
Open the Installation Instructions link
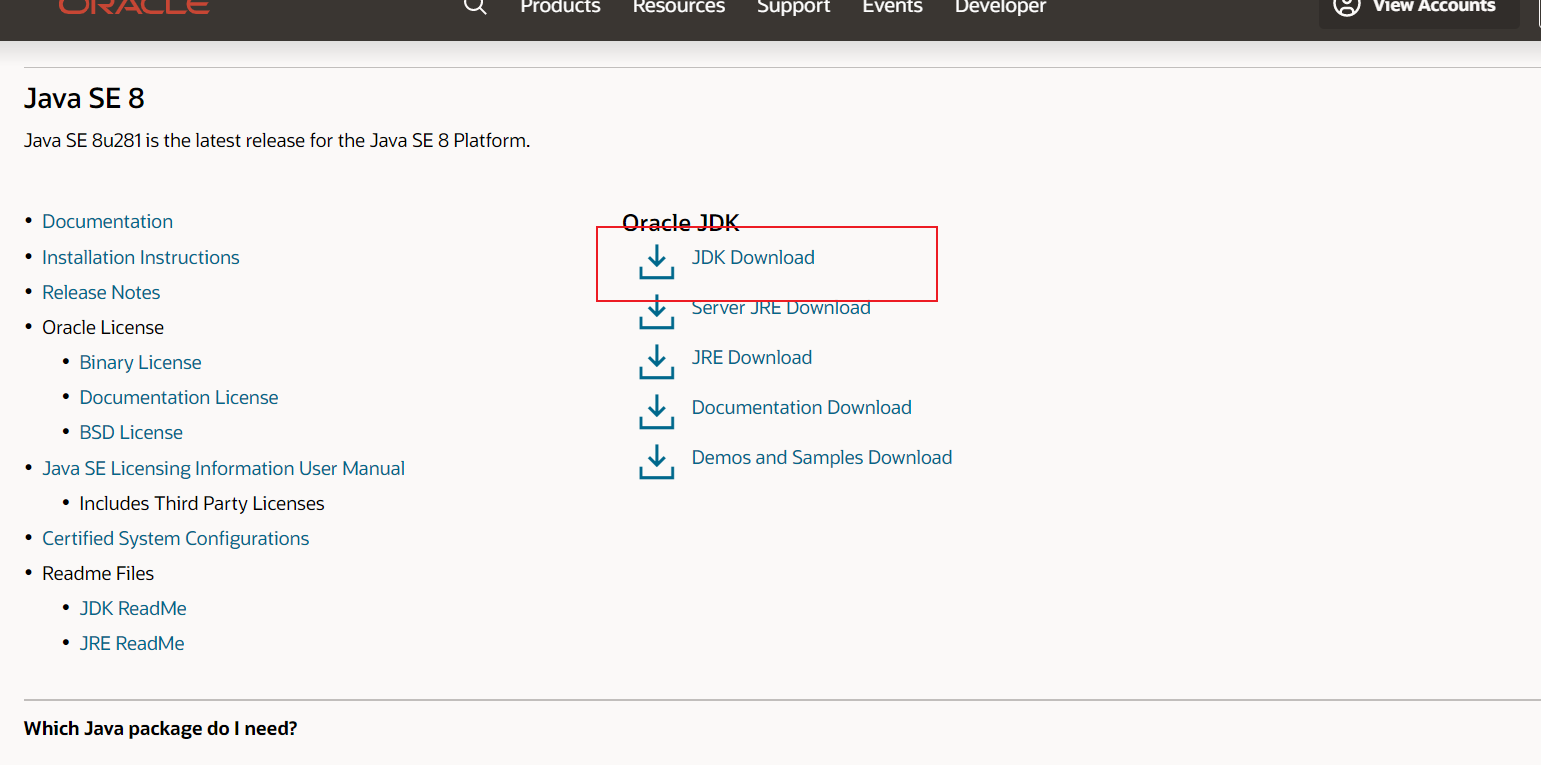[141, 257]
